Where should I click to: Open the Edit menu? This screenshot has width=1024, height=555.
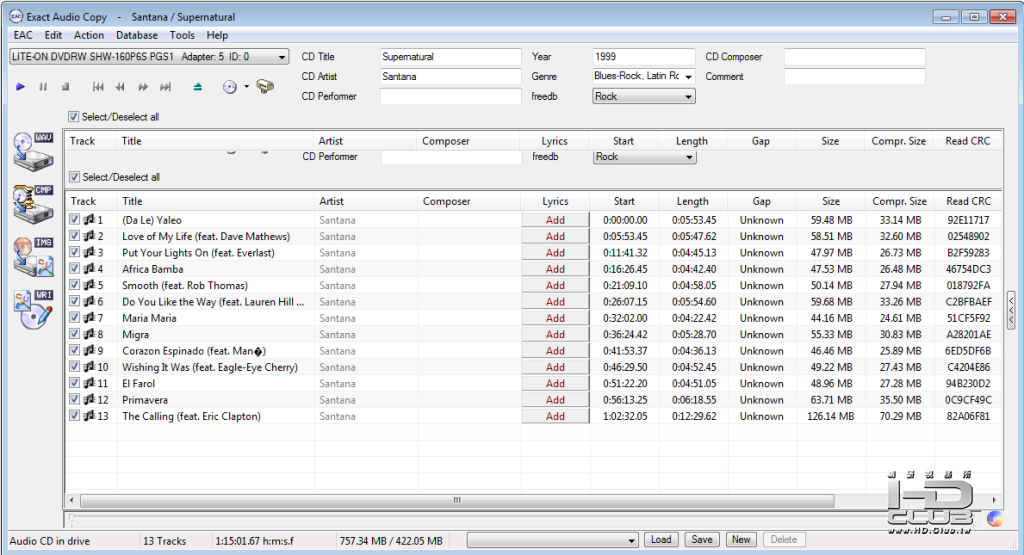(54, 35)
